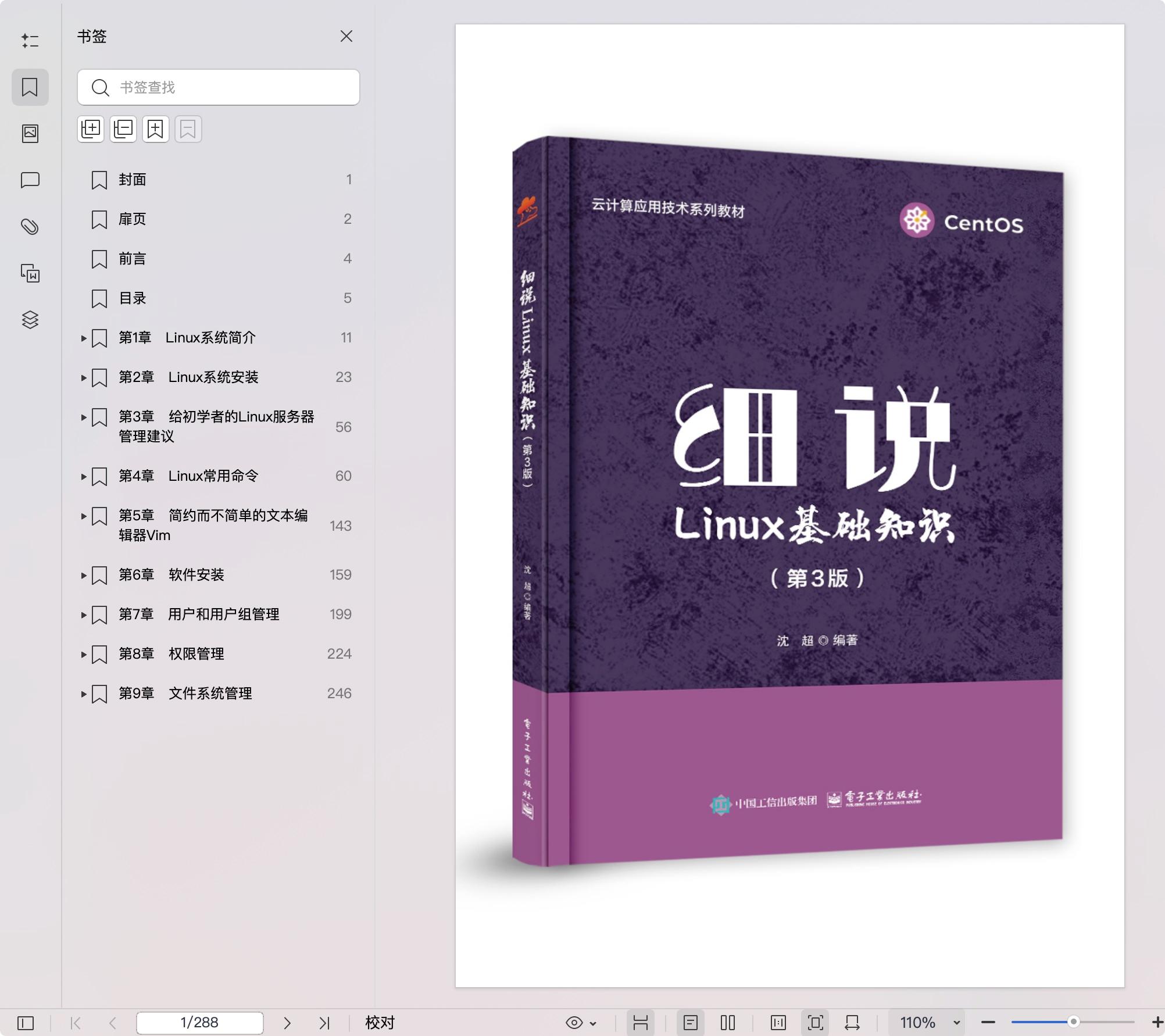Expand all bookmarks in the bookmark panel
Screen dimensions: 1165x1036
tap(90, 129)
